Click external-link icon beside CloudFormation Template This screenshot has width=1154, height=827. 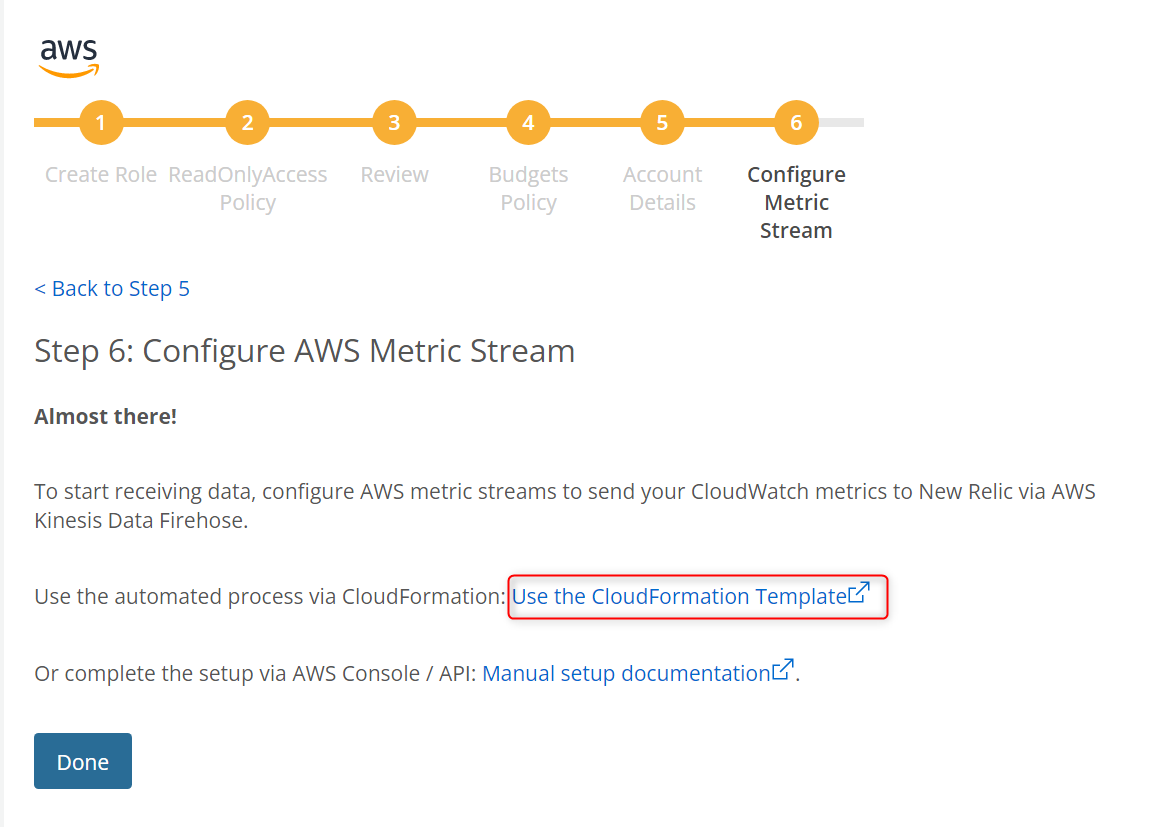point(859,592)
